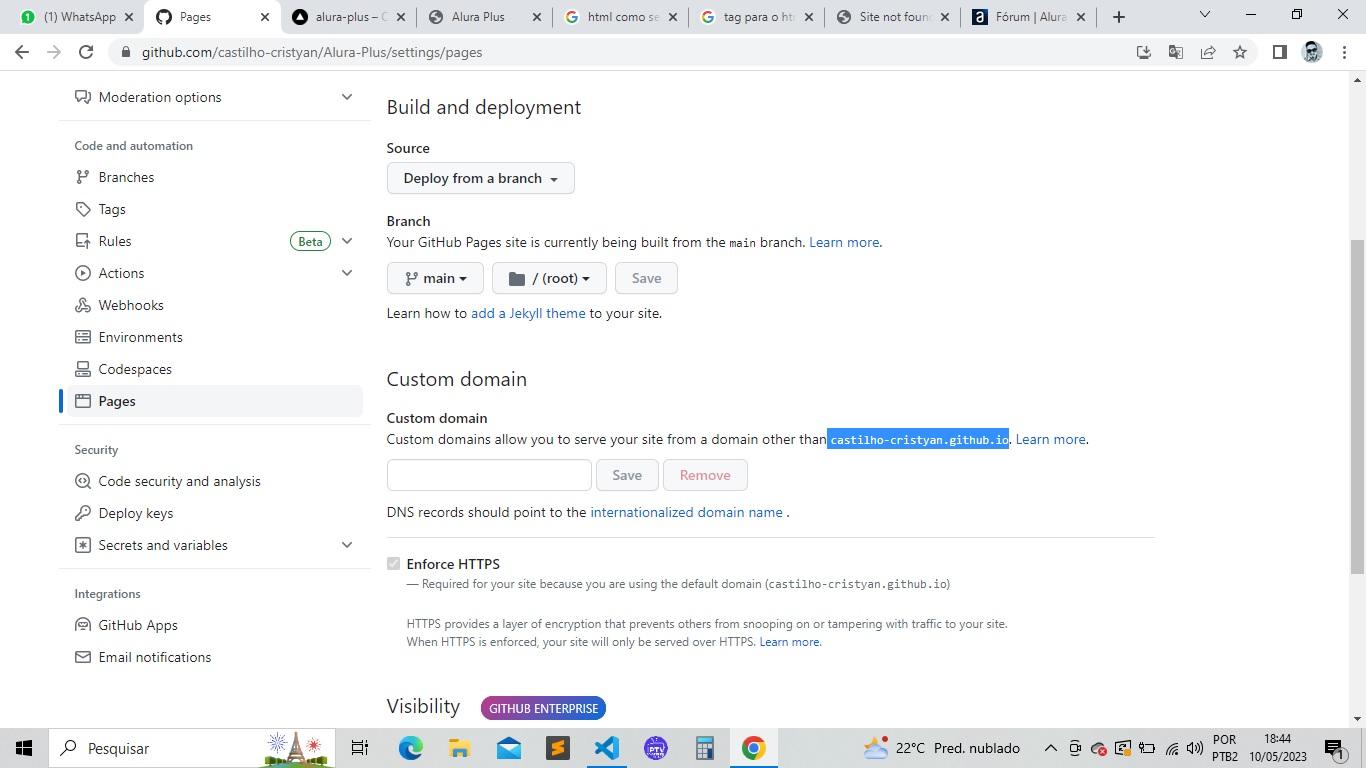Select the Moderation options icon
The height and width of the screenshot is (768, 1366).
(x=83, y=97)
